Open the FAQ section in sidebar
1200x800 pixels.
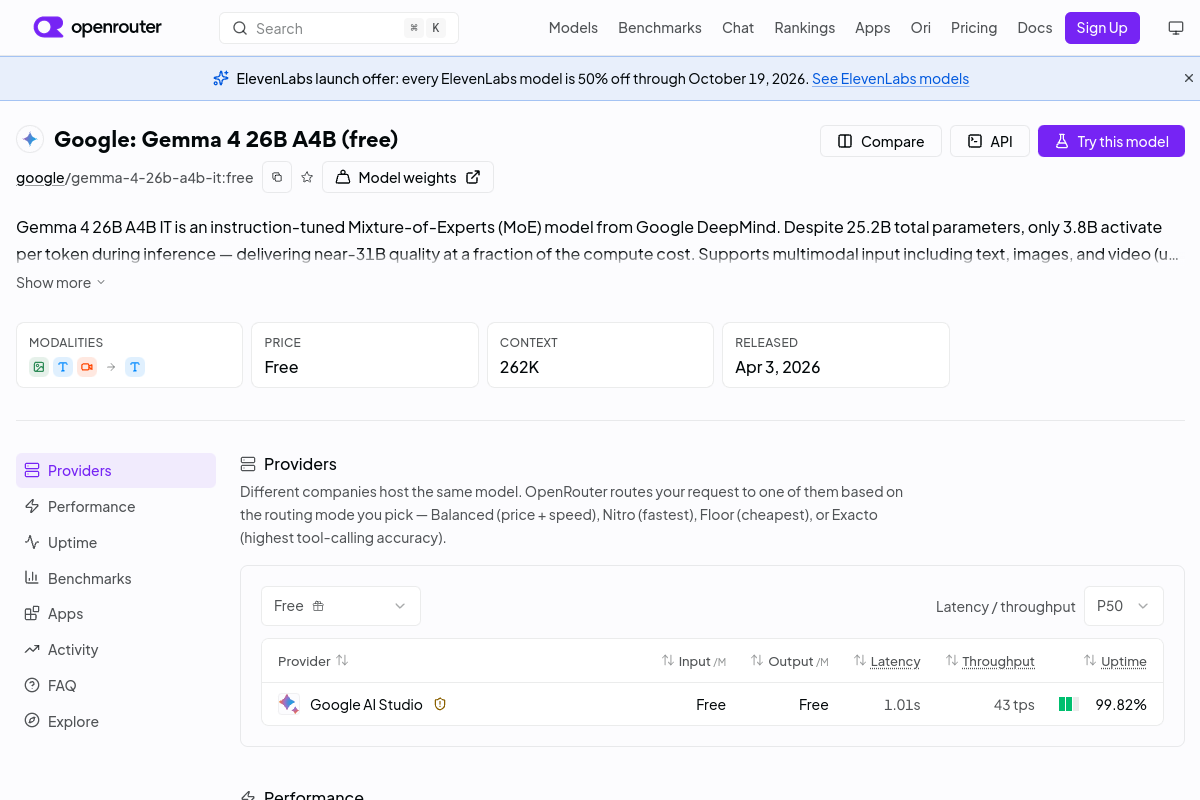pos(116,686)
